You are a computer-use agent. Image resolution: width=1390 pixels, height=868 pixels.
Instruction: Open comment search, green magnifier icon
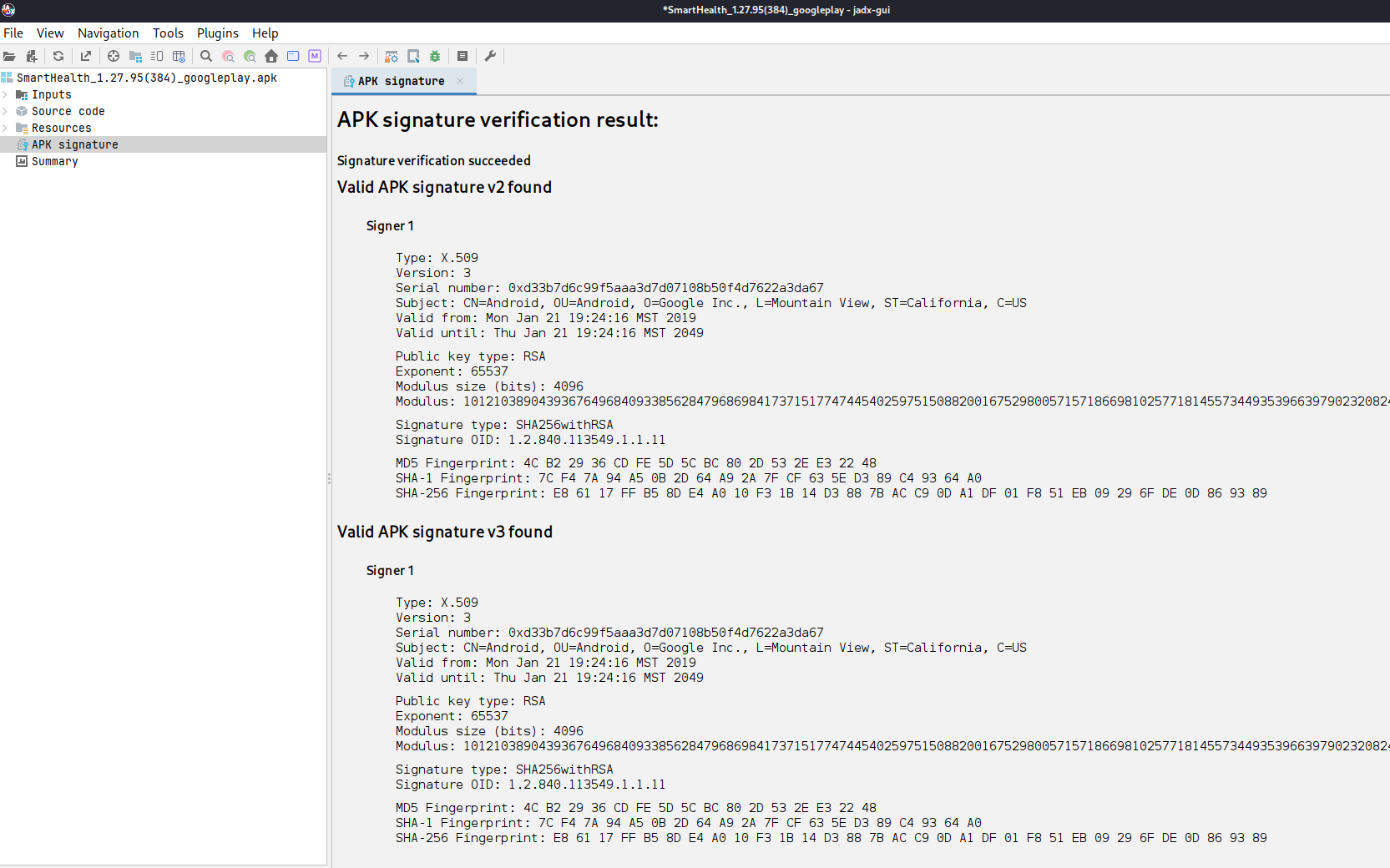(x=250, y=56)
